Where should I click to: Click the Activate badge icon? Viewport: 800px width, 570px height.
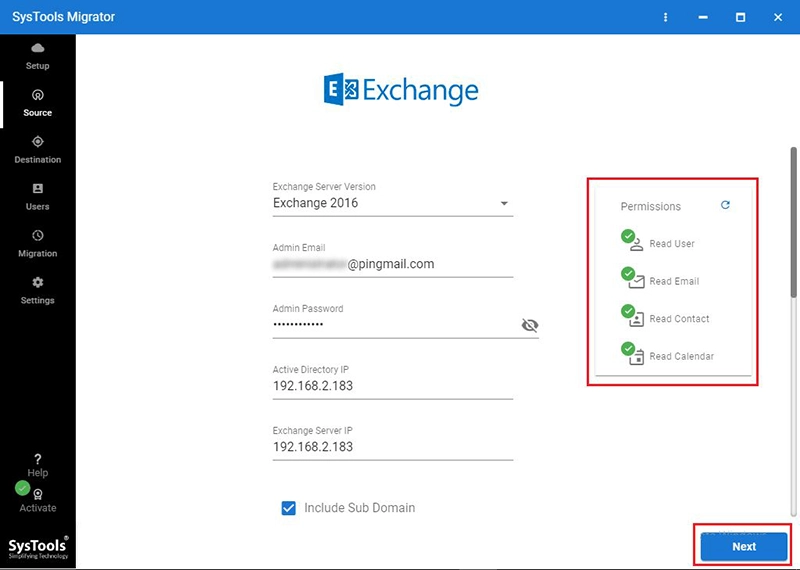click(x=38, y=494)
